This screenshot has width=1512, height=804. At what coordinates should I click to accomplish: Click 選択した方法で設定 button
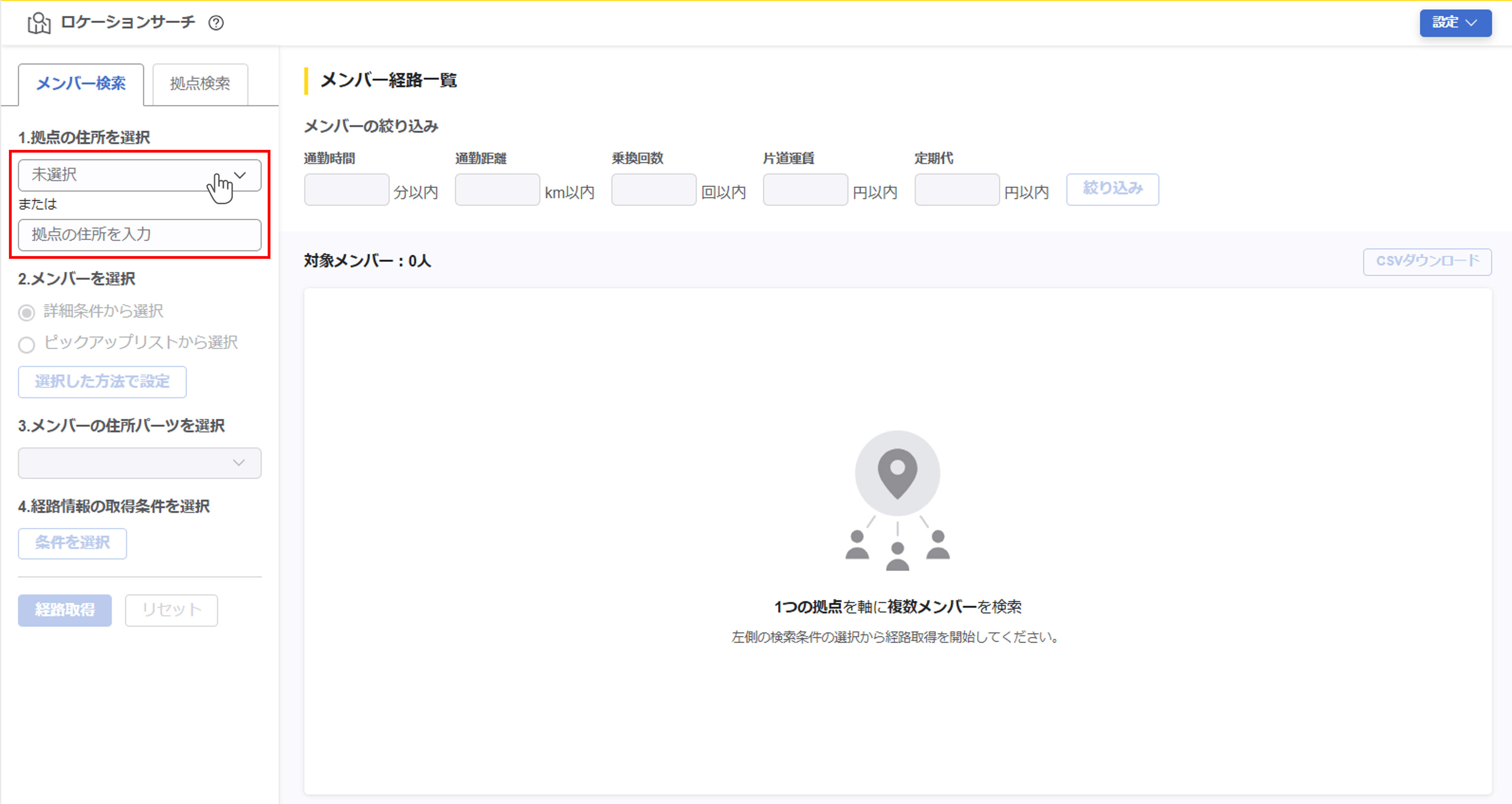[102, 382]
